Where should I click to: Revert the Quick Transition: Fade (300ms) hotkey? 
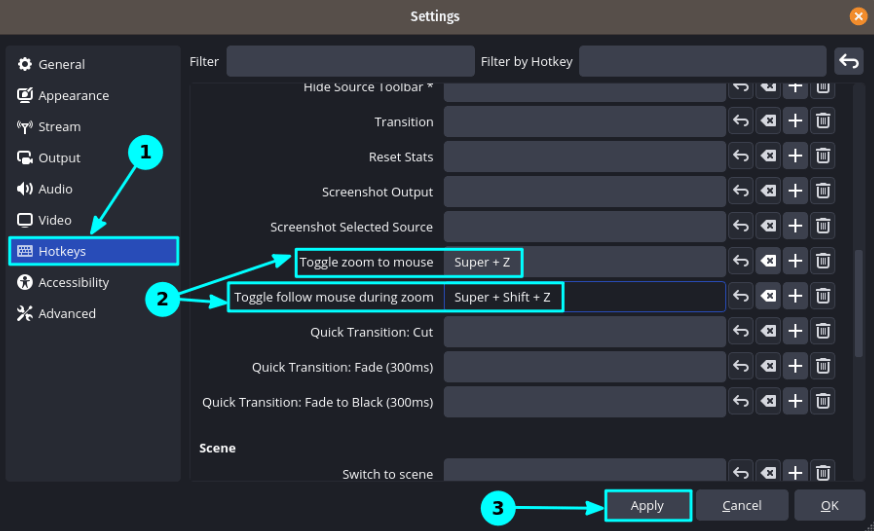coord(741,367)
